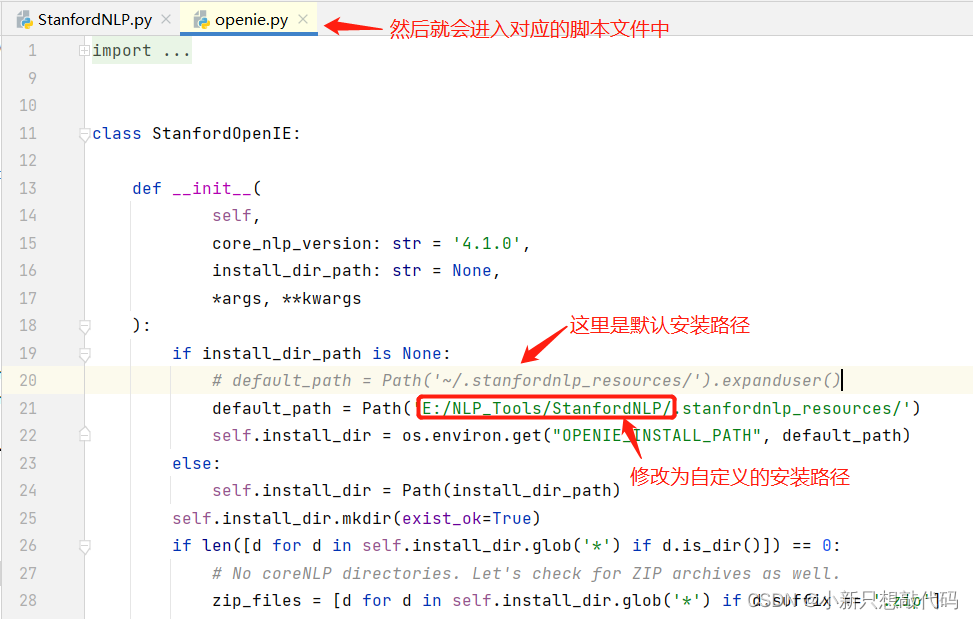The height and width of the screenshot is (619, 973).
Task: Click the commented default_path line
Action: pos(400,379)
